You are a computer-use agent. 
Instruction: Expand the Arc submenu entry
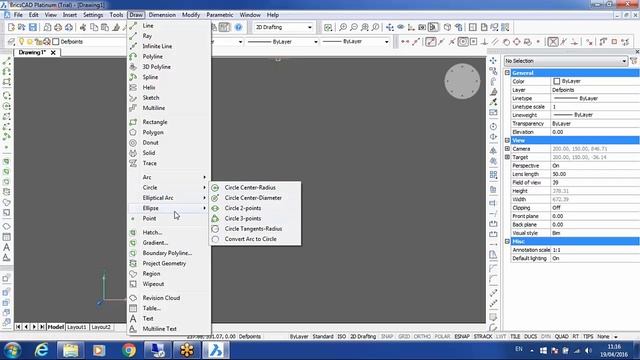204,177
